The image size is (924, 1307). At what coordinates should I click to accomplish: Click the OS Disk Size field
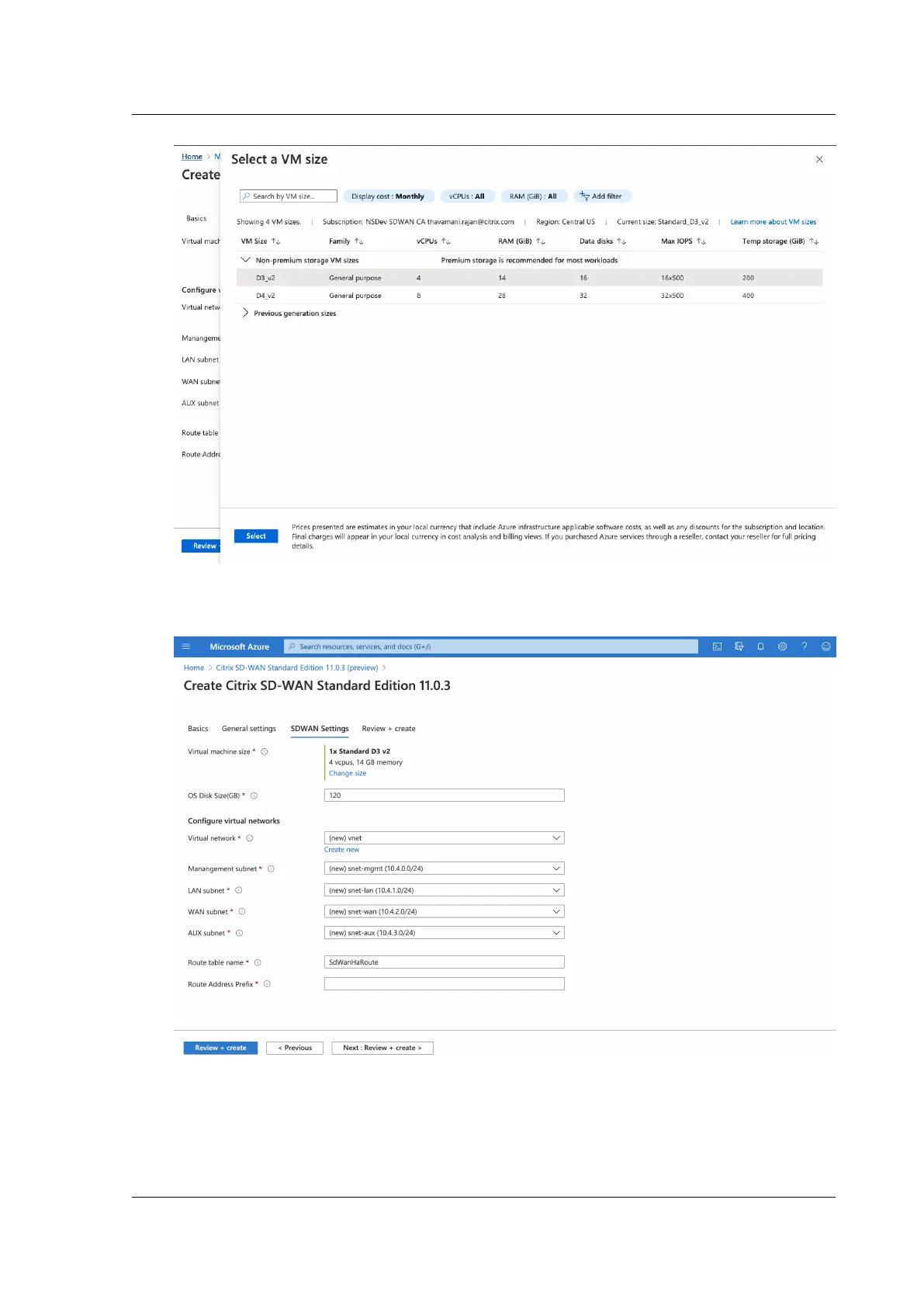click(x=444, y=796)
